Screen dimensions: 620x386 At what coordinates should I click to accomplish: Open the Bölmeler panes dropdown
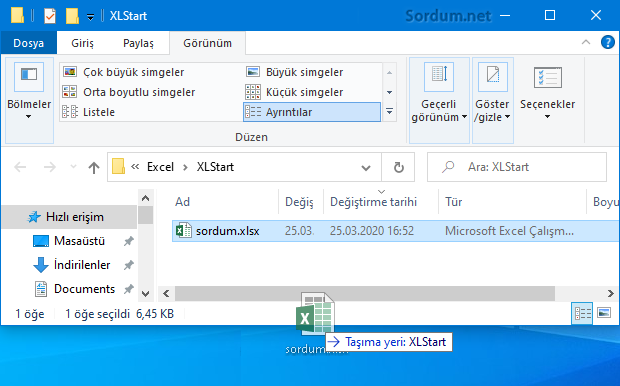click(29, 100)
